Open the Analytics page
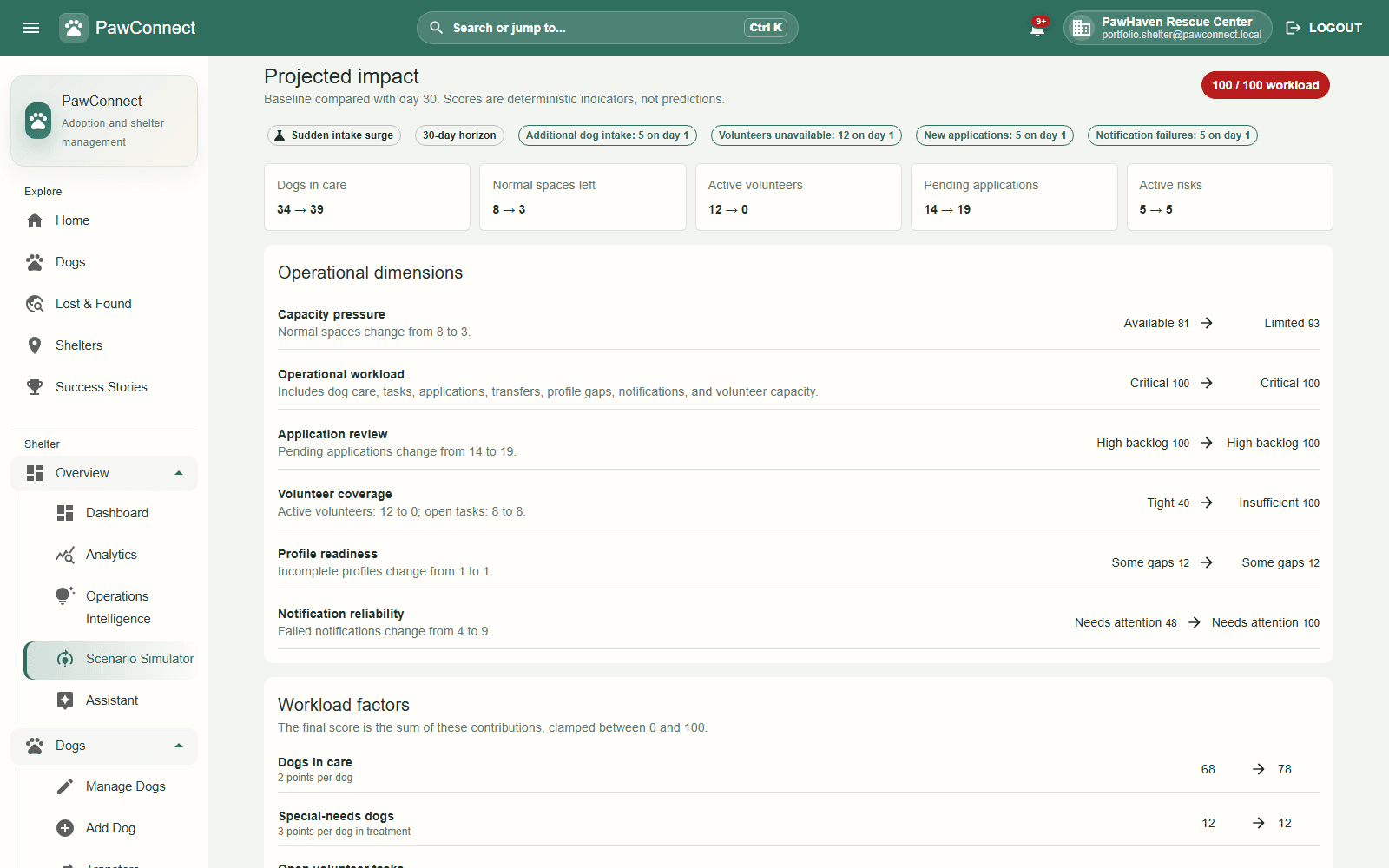Image resolution: width=1389 pixels, height=868 pixels. [x=111, y=555]
